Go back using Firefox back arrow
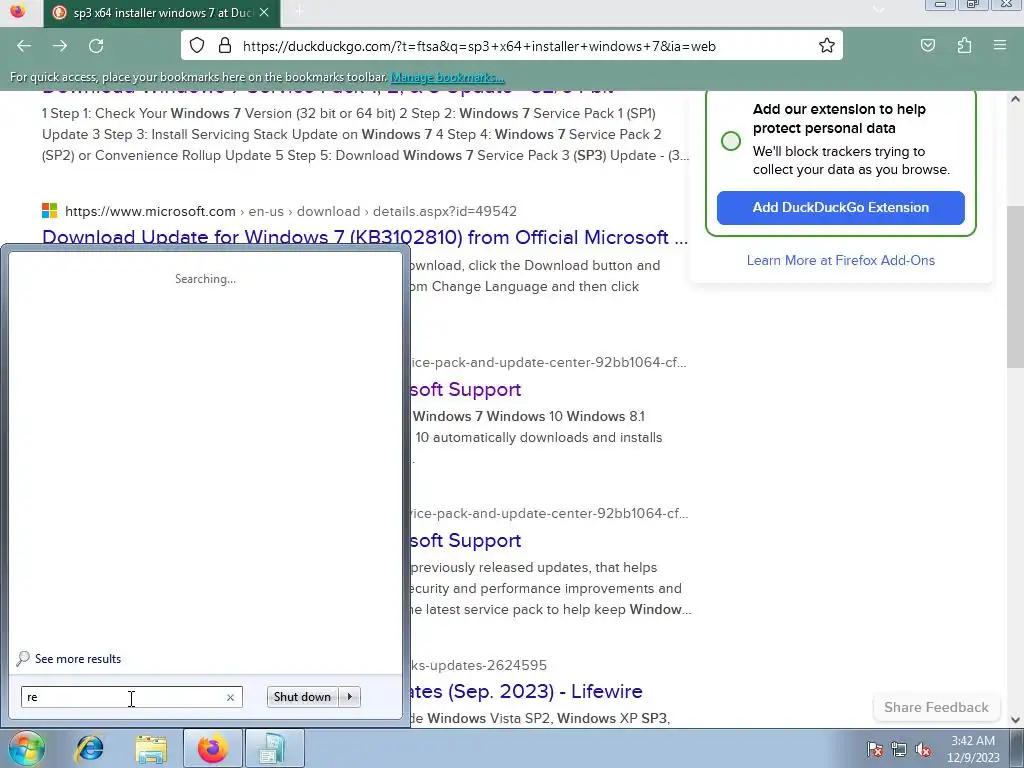Viewport: 1024px width, 768px height. point(24,46)
